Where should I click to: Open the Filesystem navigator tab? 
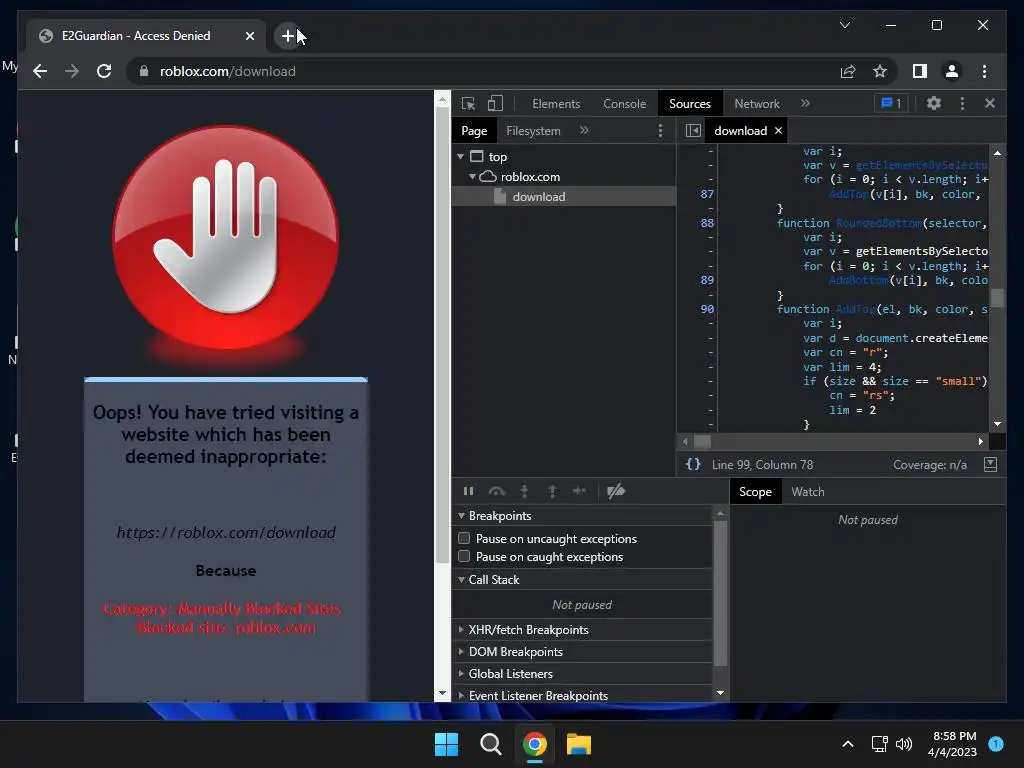click(x=533, y=131)
